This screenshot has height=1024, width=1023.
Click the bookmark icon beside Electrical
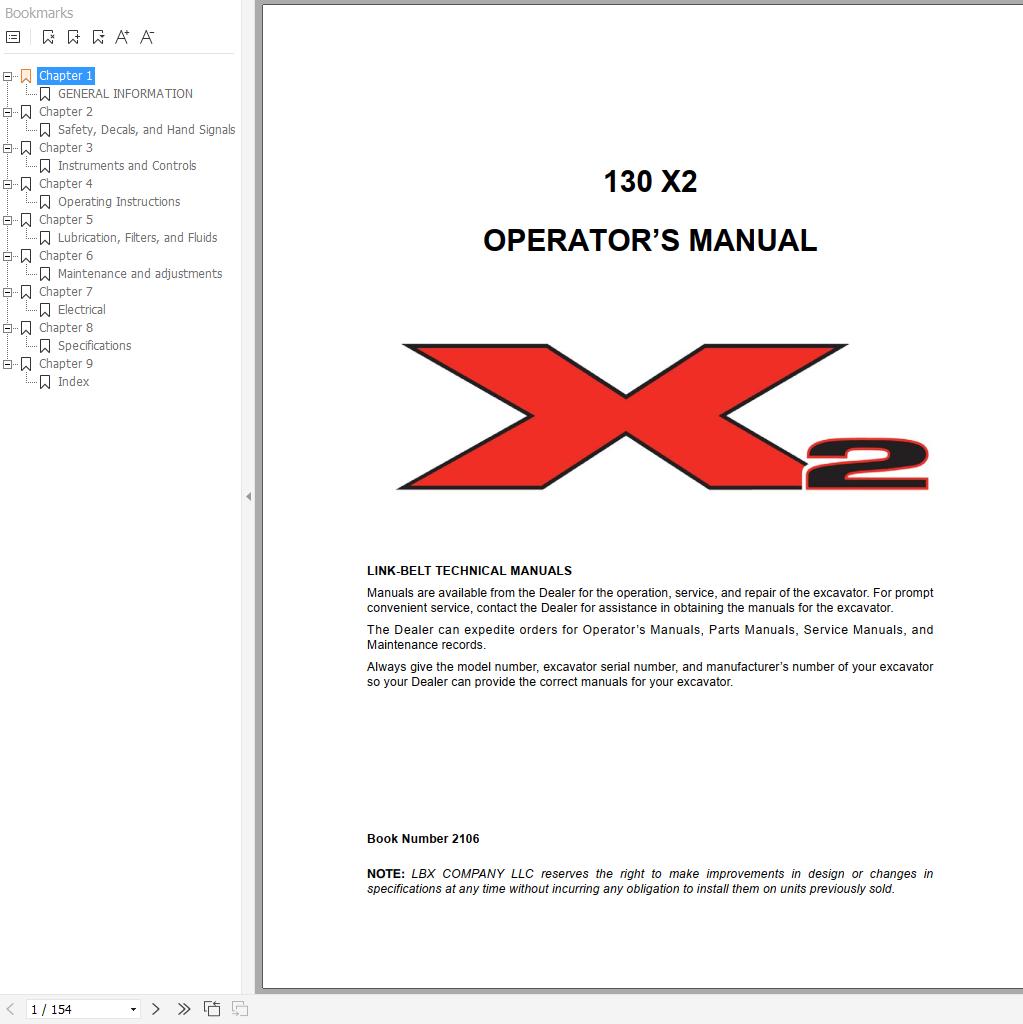(45, 310)
